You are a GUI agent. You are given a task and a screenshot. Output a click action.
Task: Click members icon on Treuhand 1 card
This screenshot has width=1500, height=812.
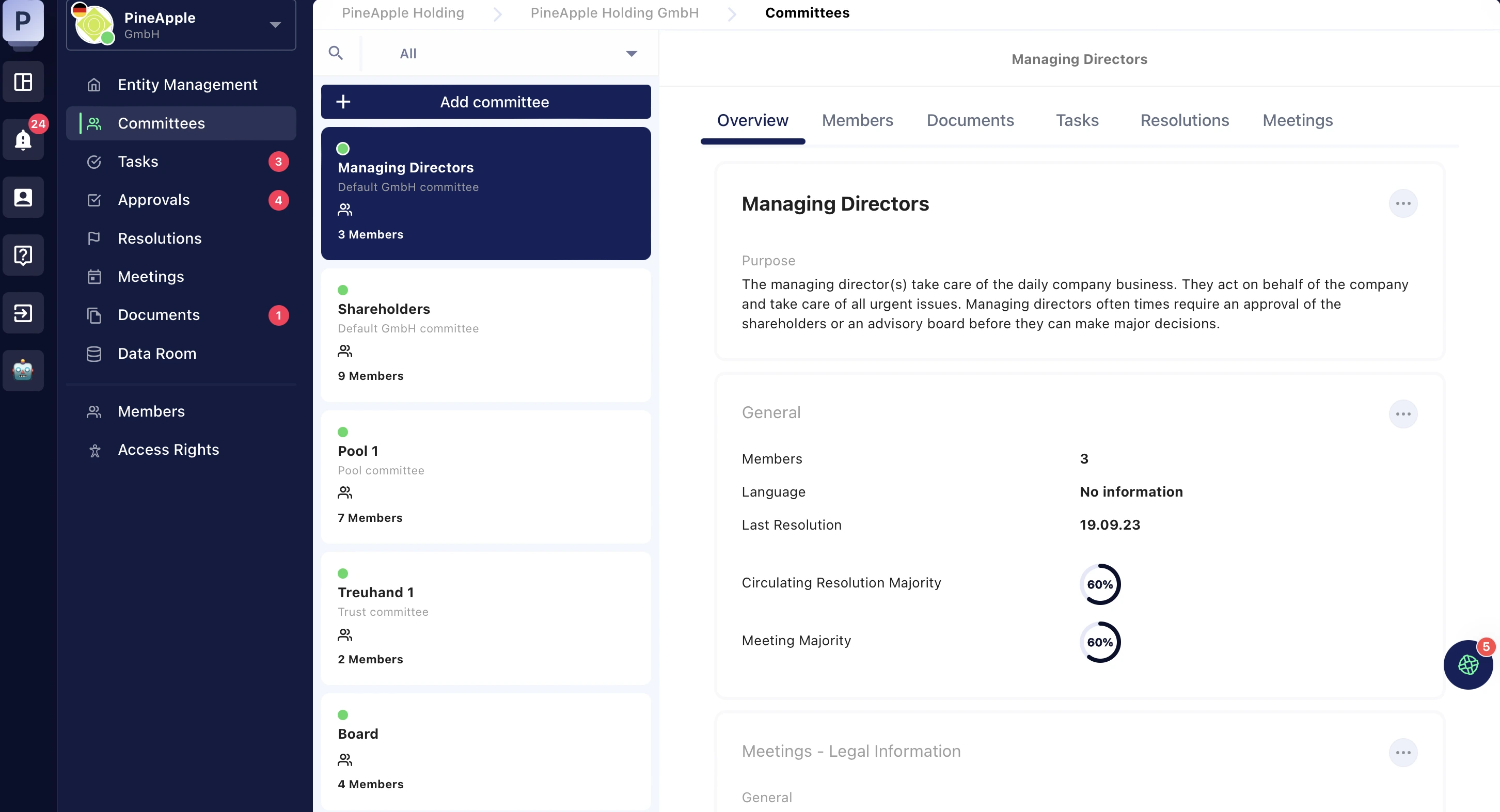[345, 634]
